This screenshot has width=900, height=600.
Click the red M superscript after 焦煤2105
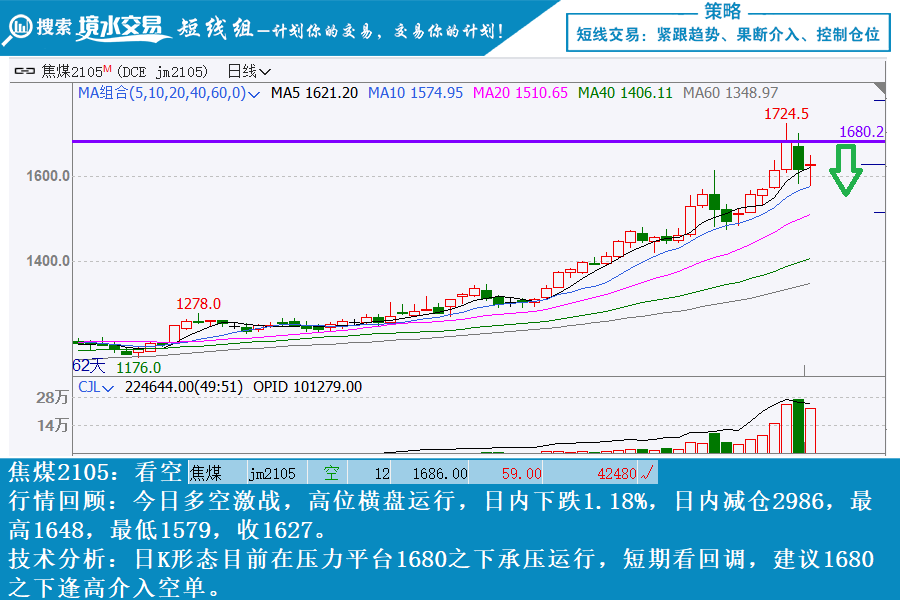pyautogui.click(x=107, y=69)
